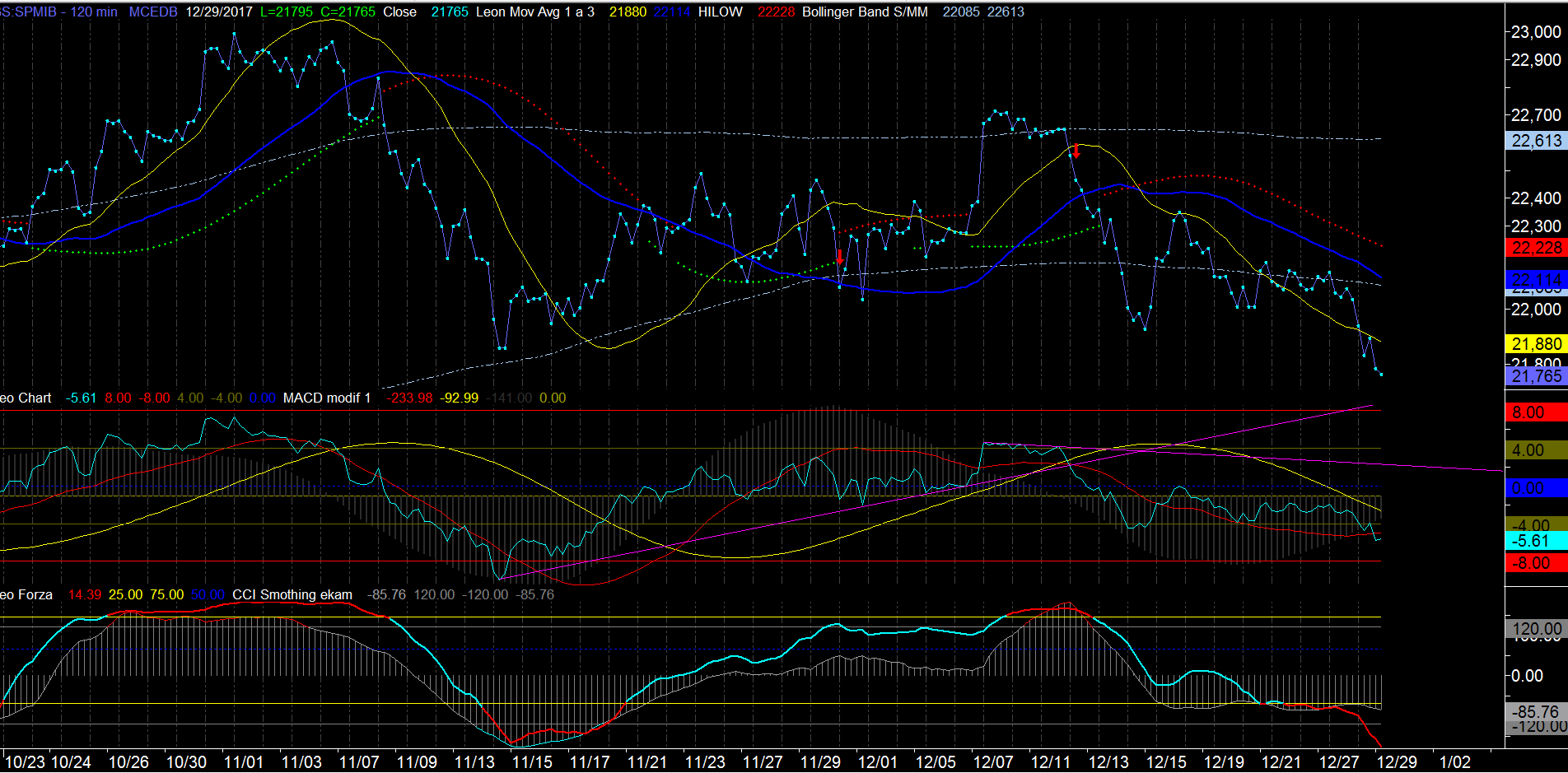Click the 22,400 price axis label

coord(1536,198)
